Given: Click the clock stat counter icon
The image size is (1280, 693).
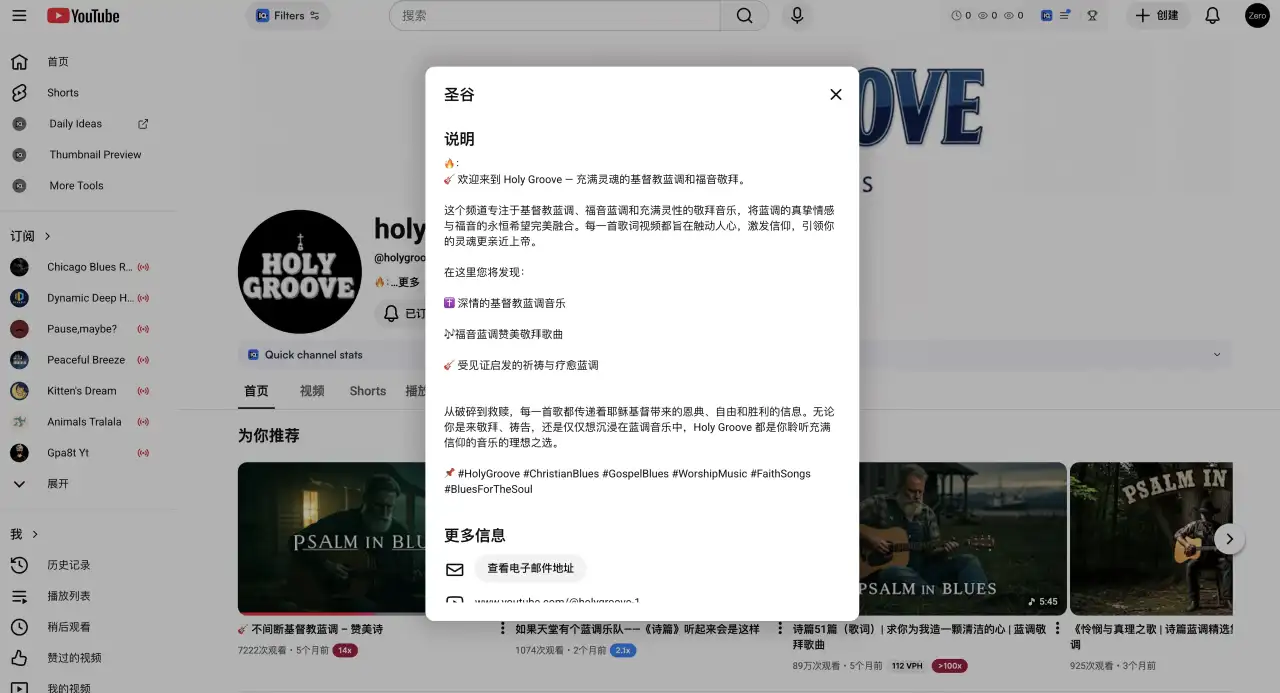Looking at the screenshot, I should point(956,16).
